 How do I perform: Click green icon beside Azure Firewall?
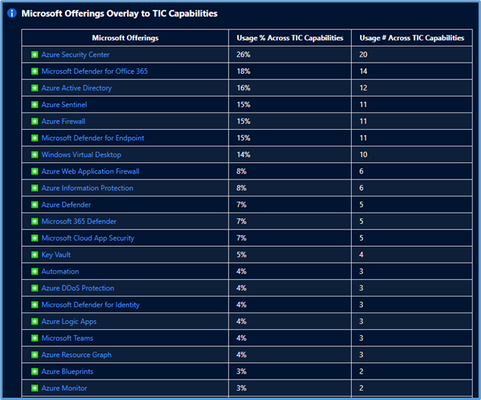34,121
